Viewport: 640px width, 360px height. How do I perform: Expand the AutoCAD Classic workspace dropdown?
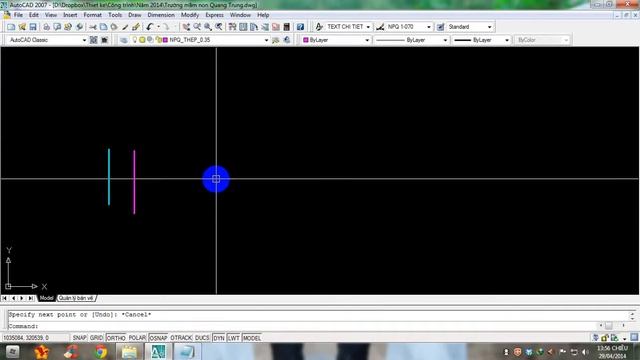point(84,40)
